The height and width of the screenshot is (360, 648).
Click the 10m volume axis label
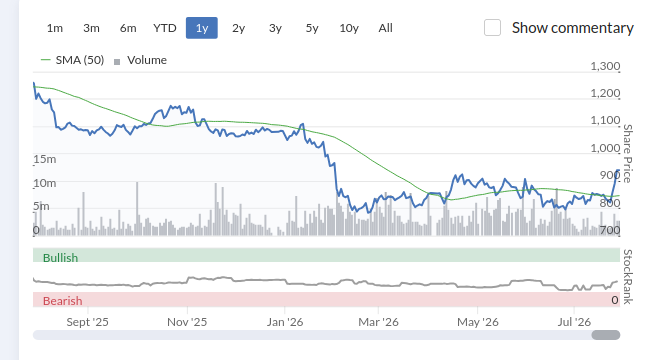(45, 183)
